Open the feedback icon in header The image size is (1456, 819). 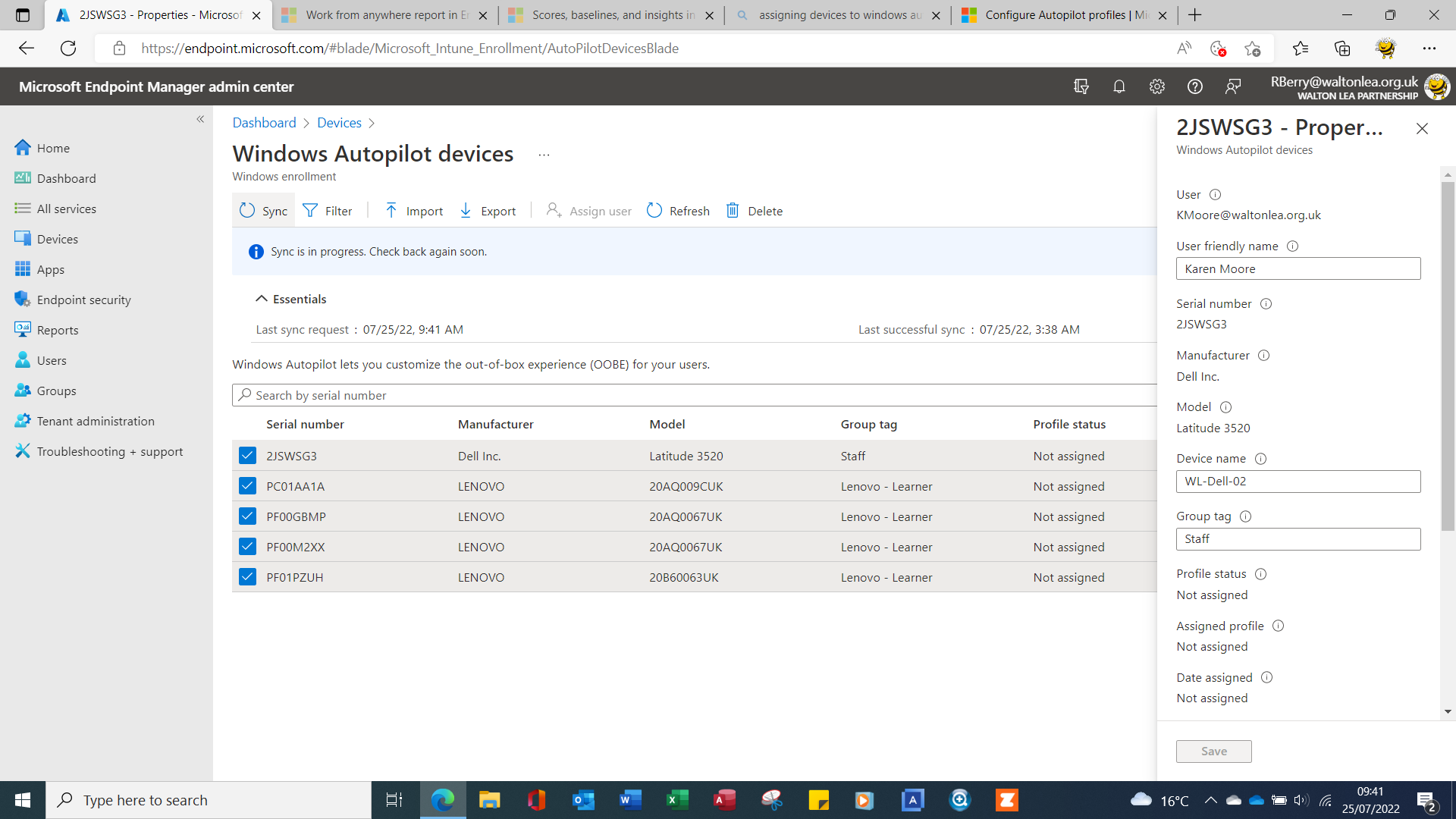point(1233,86)
